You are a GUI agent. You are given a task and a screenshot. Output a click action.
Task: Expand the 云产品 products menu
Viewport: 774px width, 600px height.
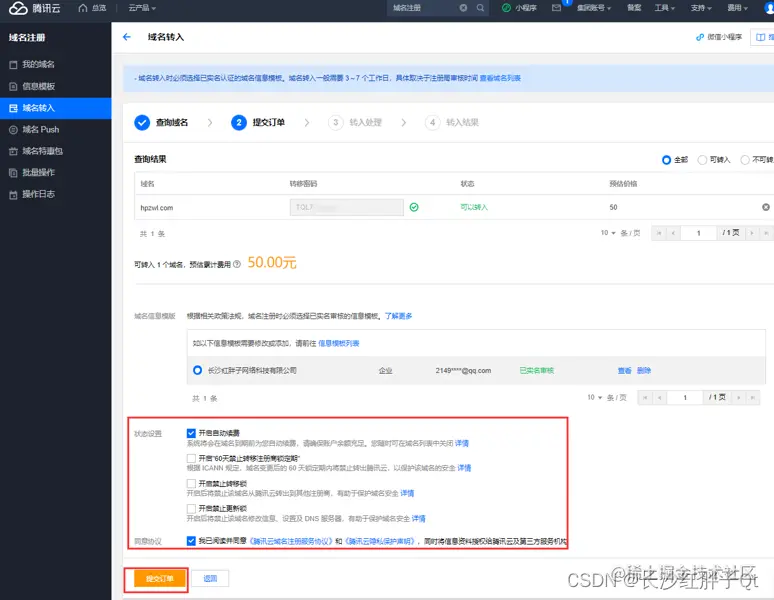(x=142, y=8)
